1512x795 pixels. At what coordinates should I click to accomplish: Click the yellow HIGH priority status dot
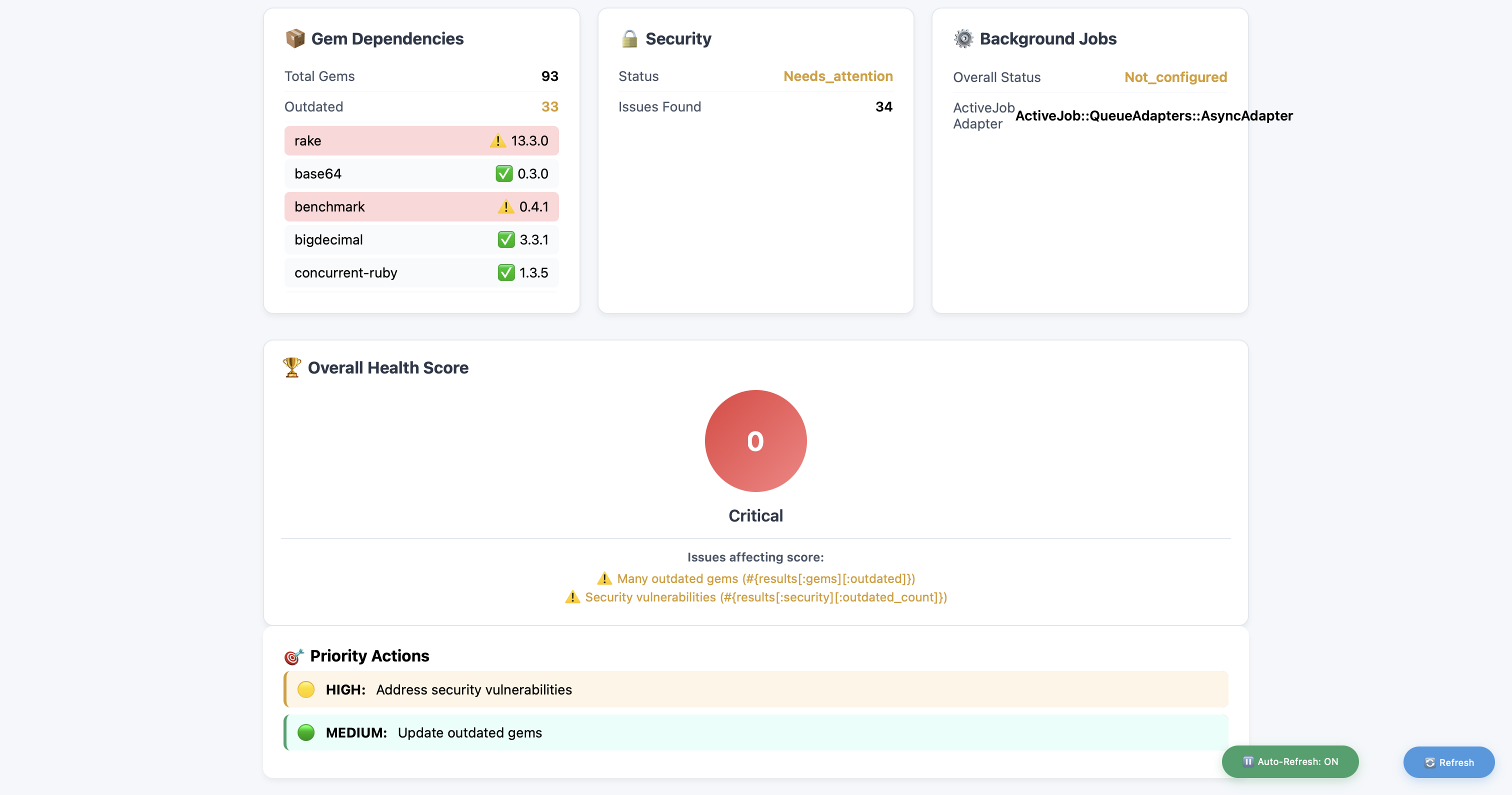(x=306, y=689)
